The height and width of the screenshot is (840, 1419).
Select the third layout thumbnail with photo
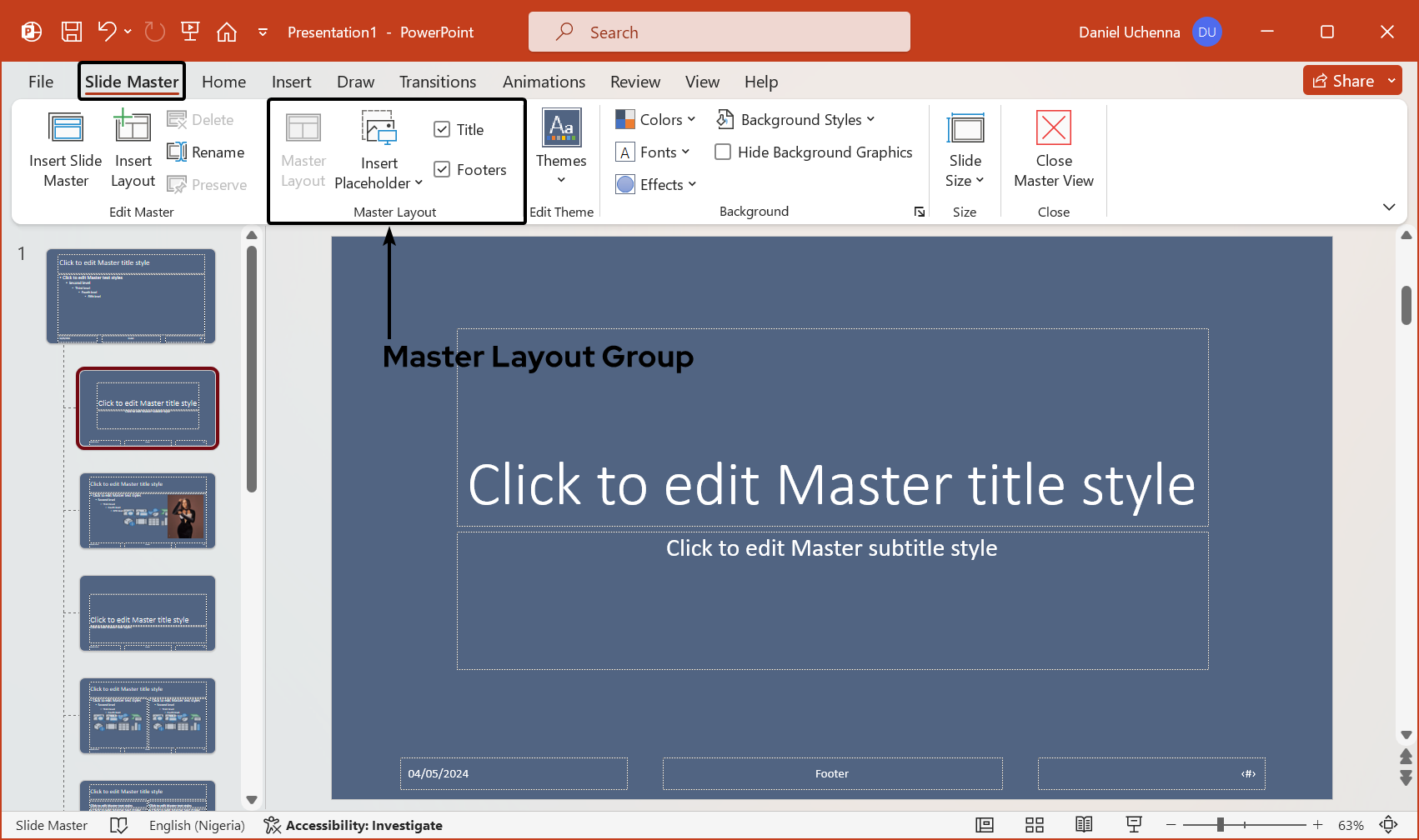tap(148, 511)
